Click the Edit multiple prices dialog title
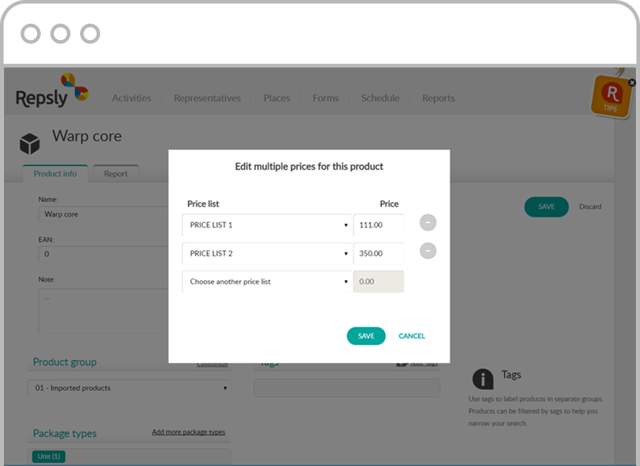The image size is (640, 466). click(309, 166)
